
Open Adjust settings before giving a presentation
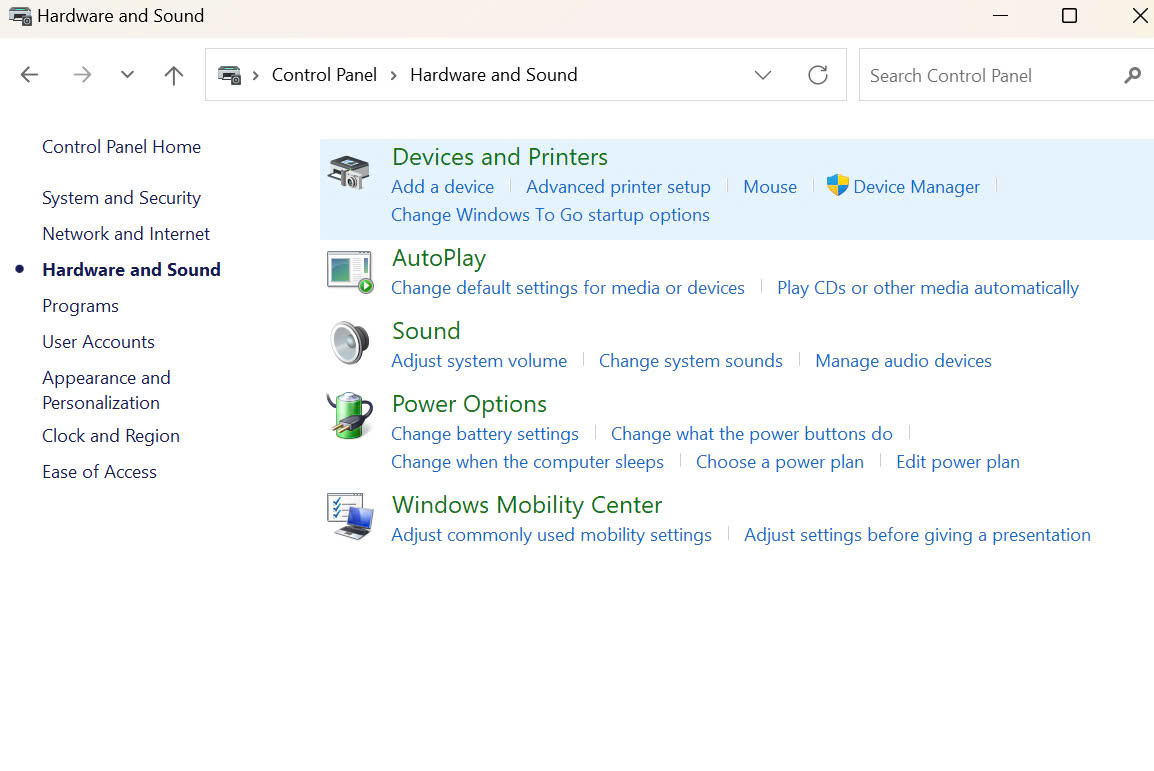click(917, 535)
